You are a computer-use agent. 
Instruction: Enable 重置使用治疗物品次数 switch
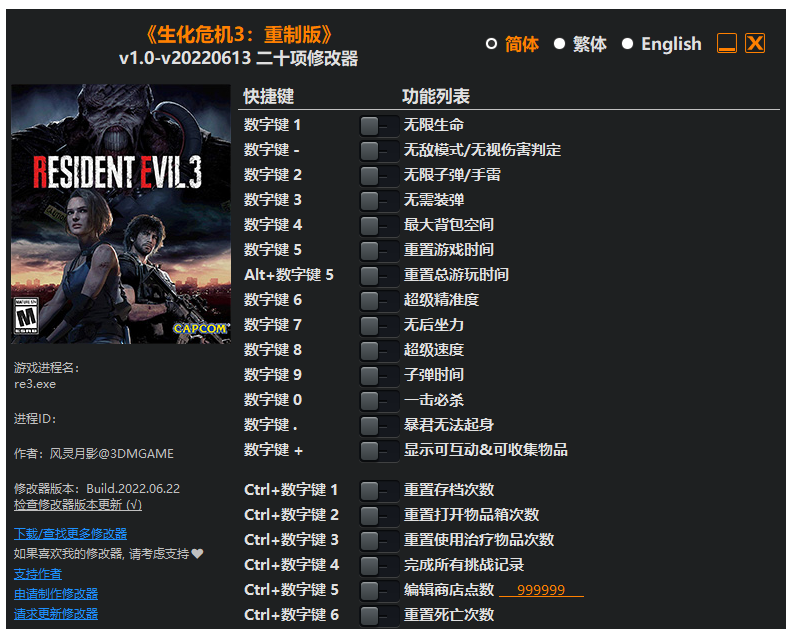pos(379,541)
